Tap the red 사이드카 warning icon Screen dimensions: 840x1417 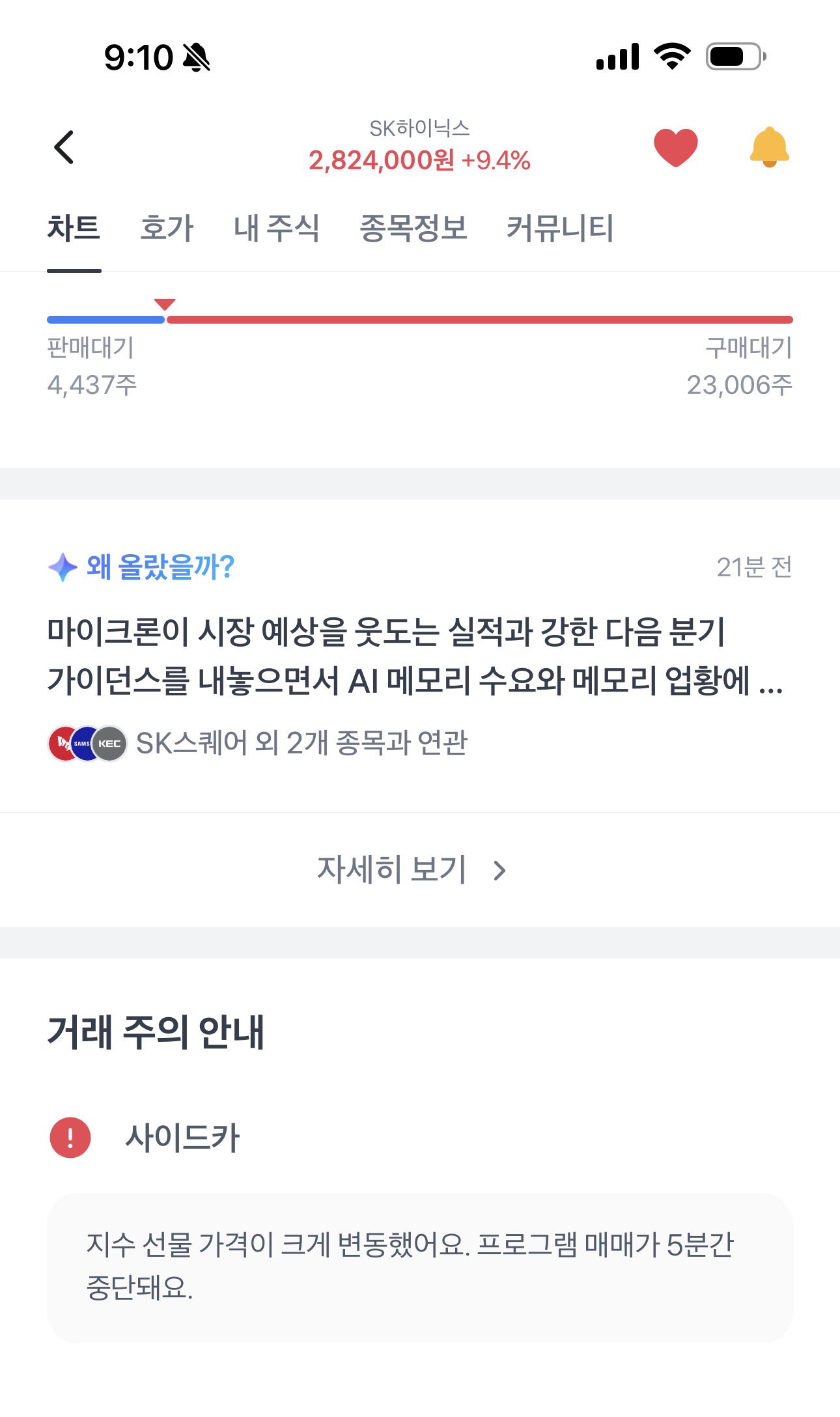70,1138
